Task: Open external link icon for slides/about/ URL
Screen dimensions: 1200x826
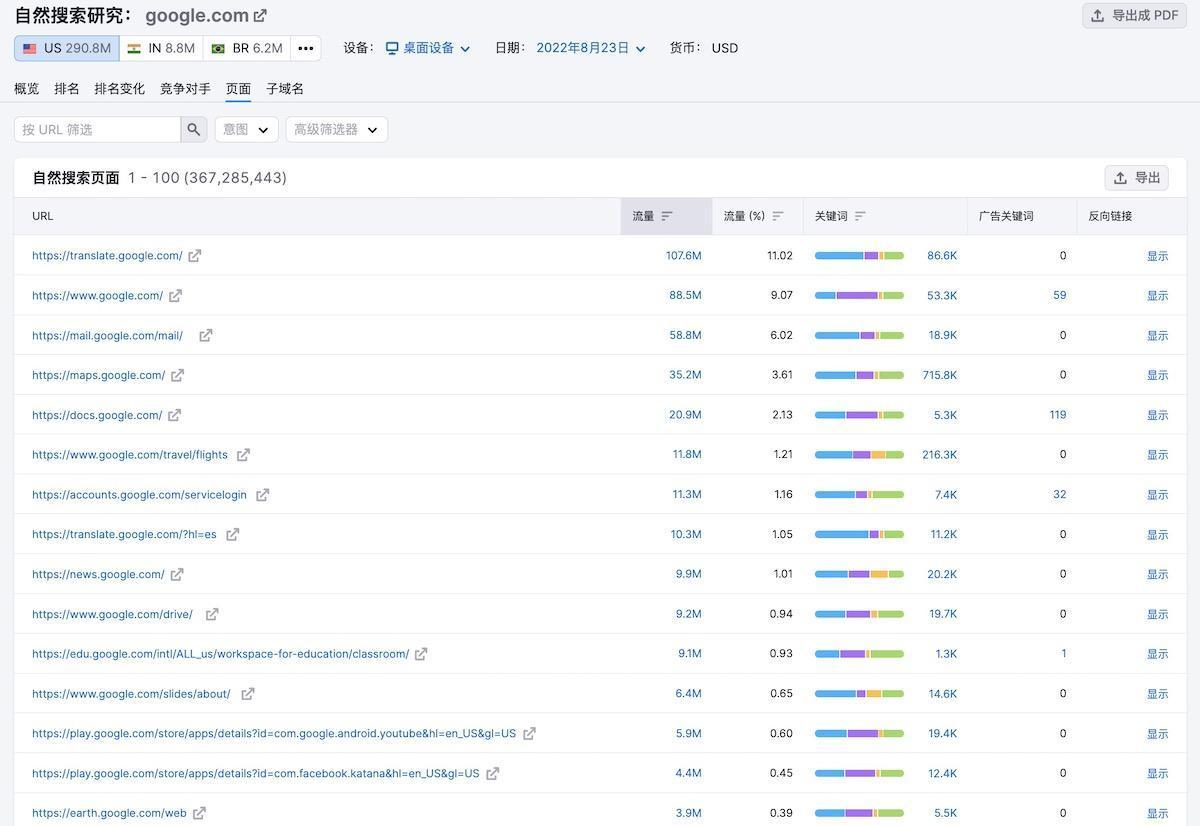Action: coord(248,694)
